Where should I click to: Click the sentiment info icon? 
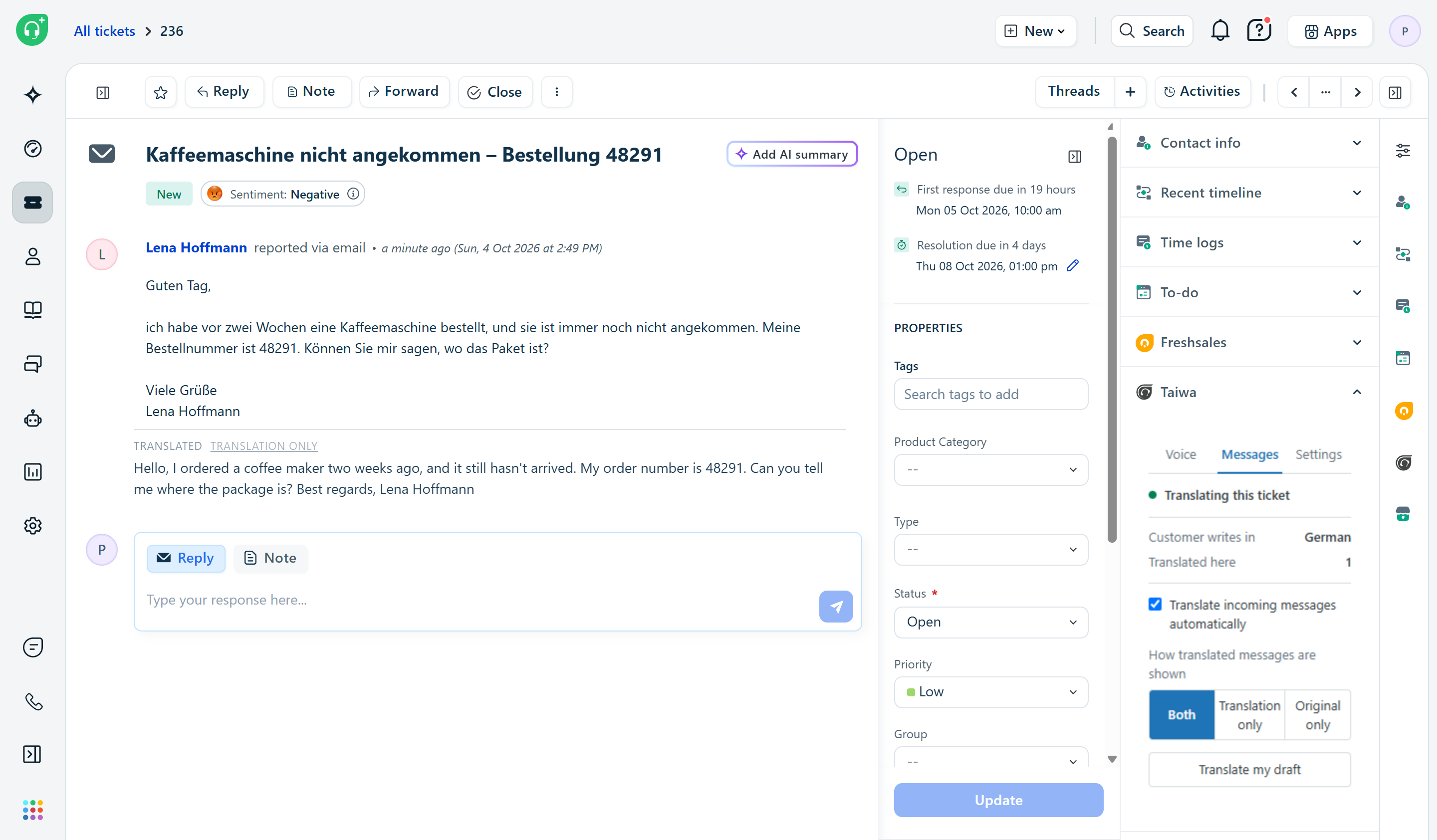pos(353,194)
